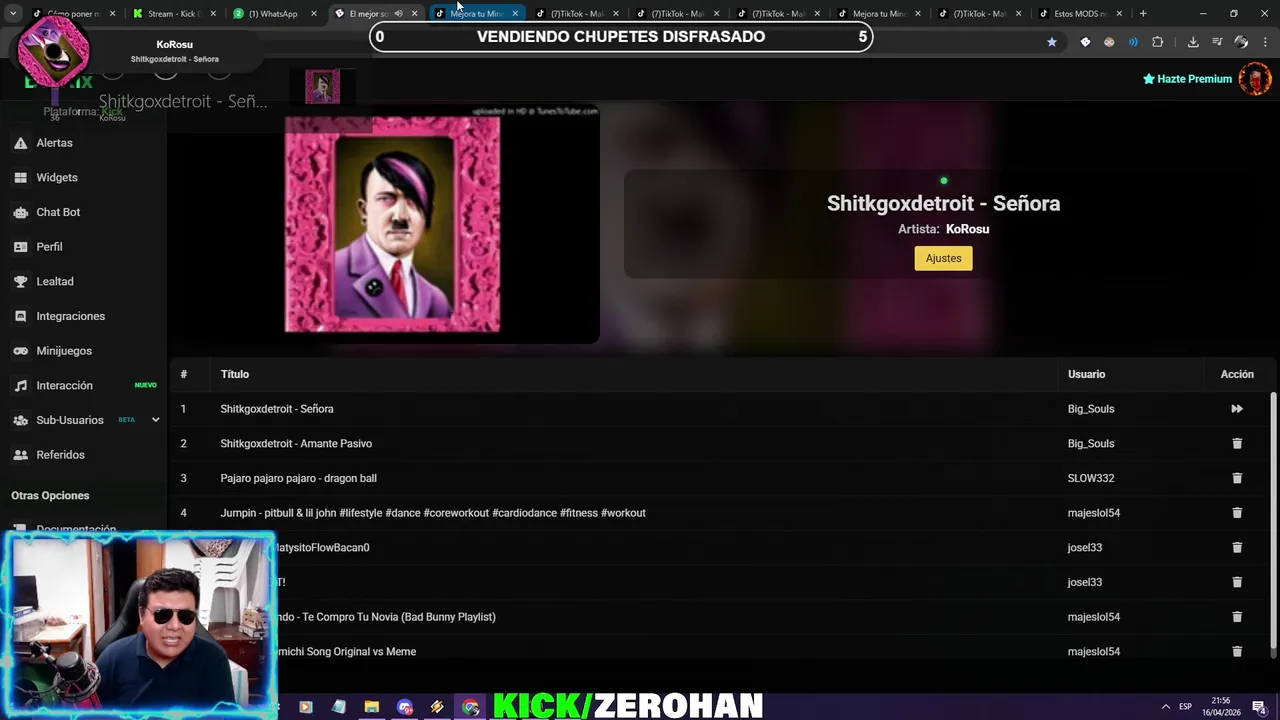The image size is (1280, 720).
Task: Click the user avatar beside Hazte Premium
Action: 1254,79
